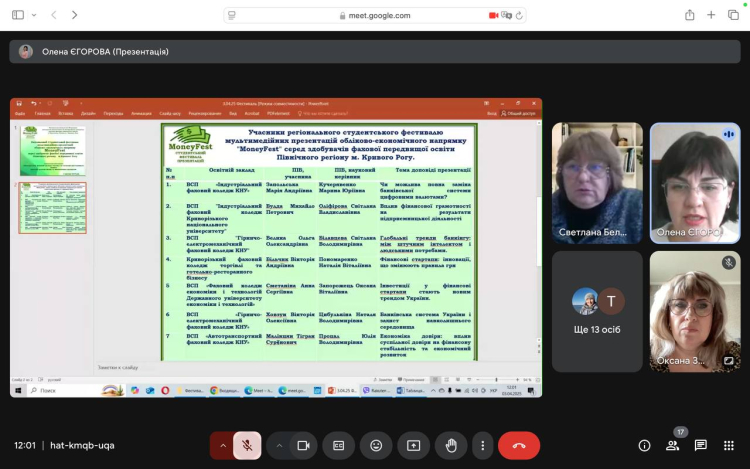Raise your hand in the meeting

pos(450,445)
